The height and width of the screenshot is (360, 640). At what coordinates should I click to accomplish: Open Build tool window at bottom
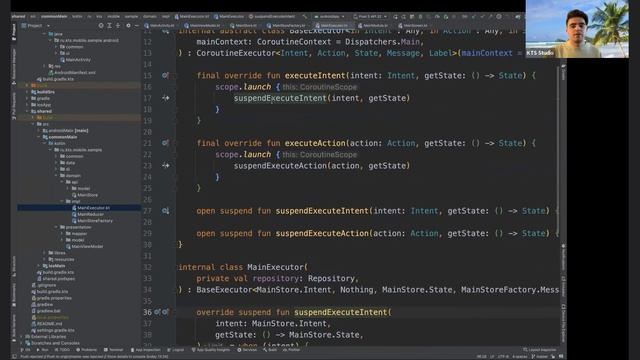[270, 350]
